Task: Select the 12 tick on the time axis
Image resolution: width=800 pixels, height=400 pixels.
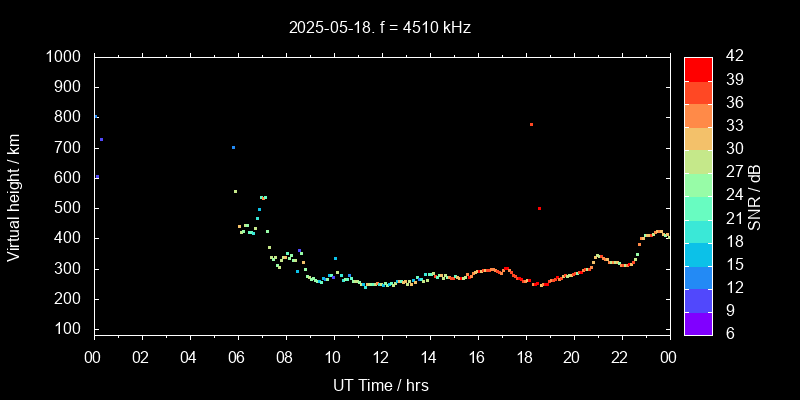Action: (381, 357)
